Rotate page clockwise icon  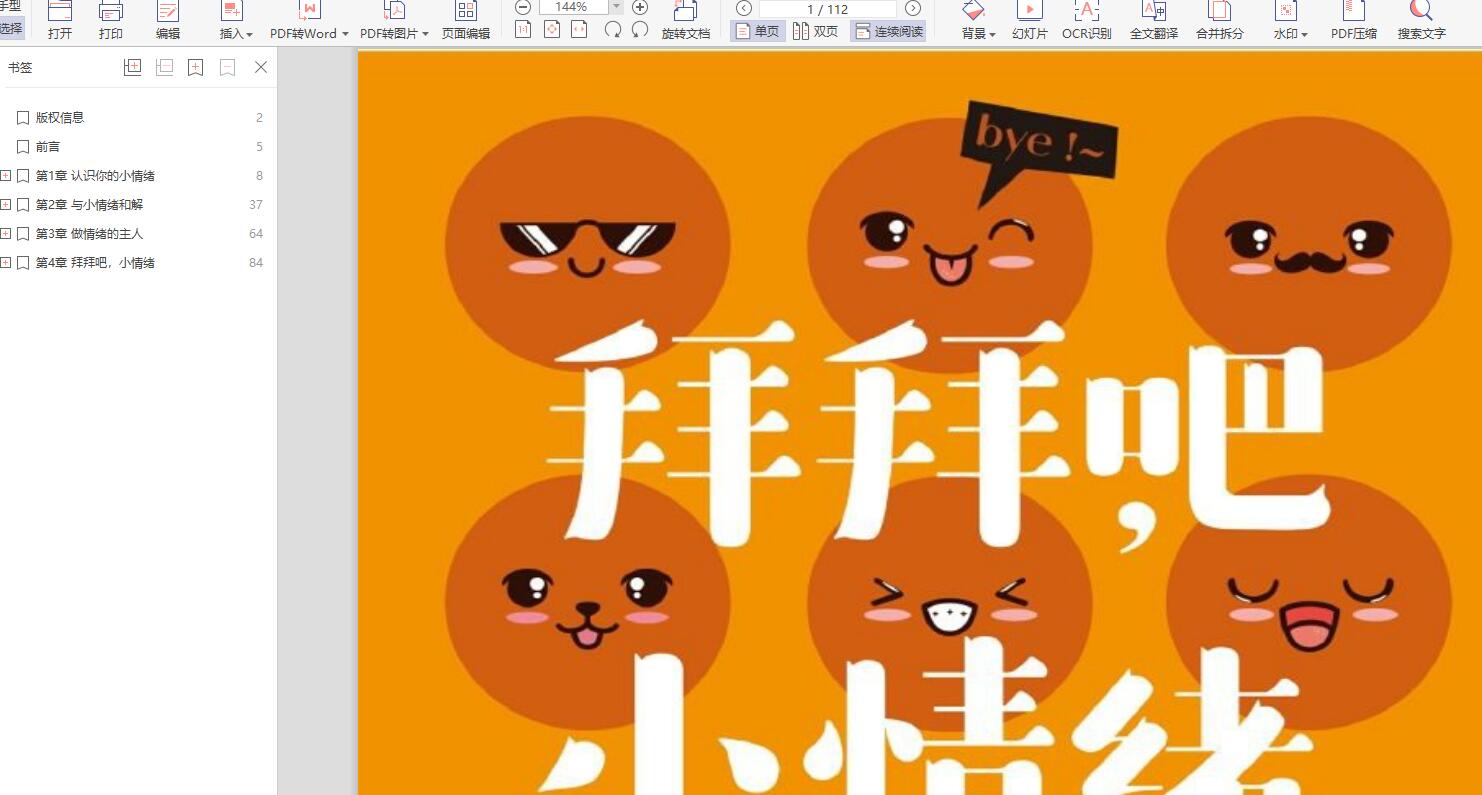coord(613,30)
